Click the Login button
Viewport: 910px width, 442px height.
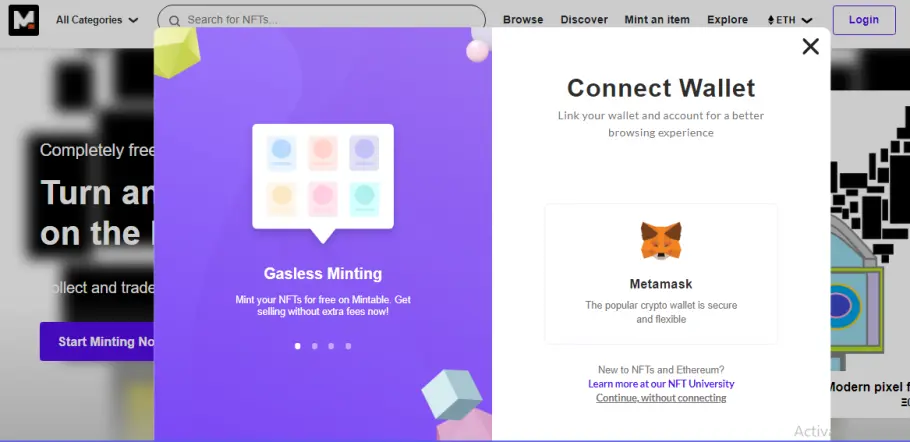point(864,20)
